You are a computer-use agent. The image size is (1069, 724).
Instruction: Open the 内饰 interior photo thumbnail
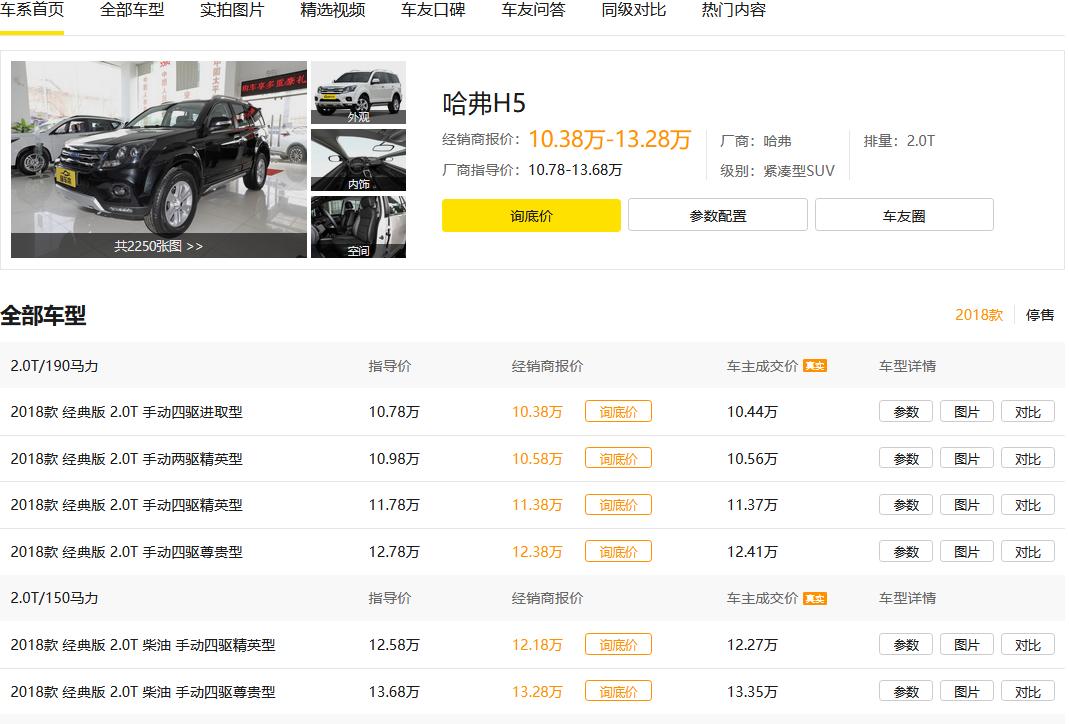[358, 159]
